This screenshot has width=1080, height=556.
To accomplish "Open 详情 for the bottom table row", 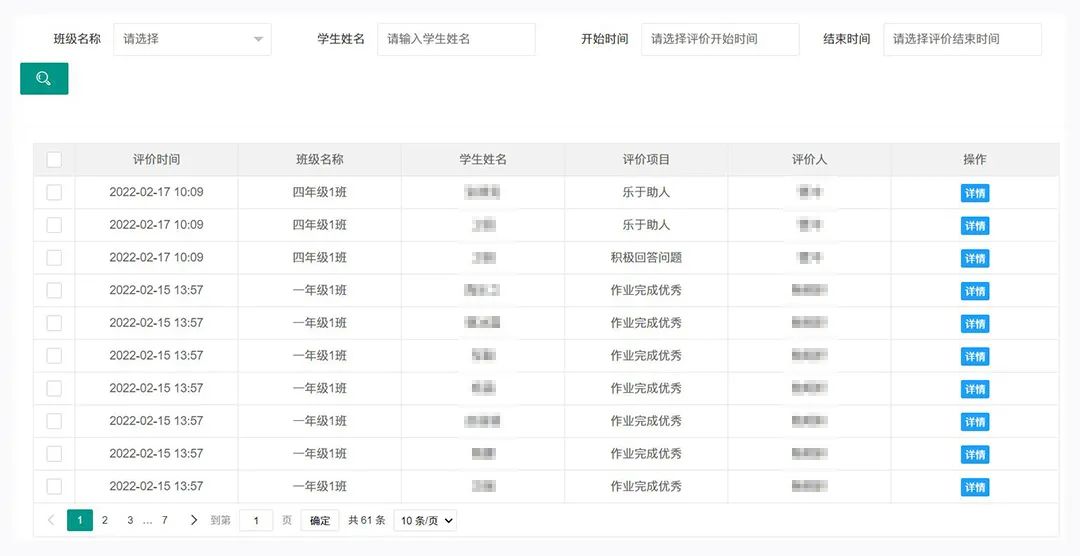I will click(975, 487).
